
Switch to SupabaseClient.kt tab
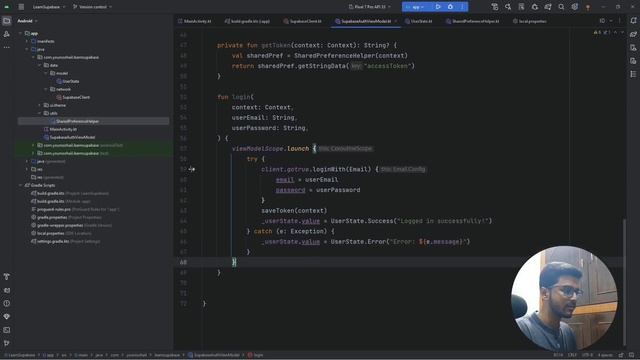pyautogui.click(x=302, y=21)
